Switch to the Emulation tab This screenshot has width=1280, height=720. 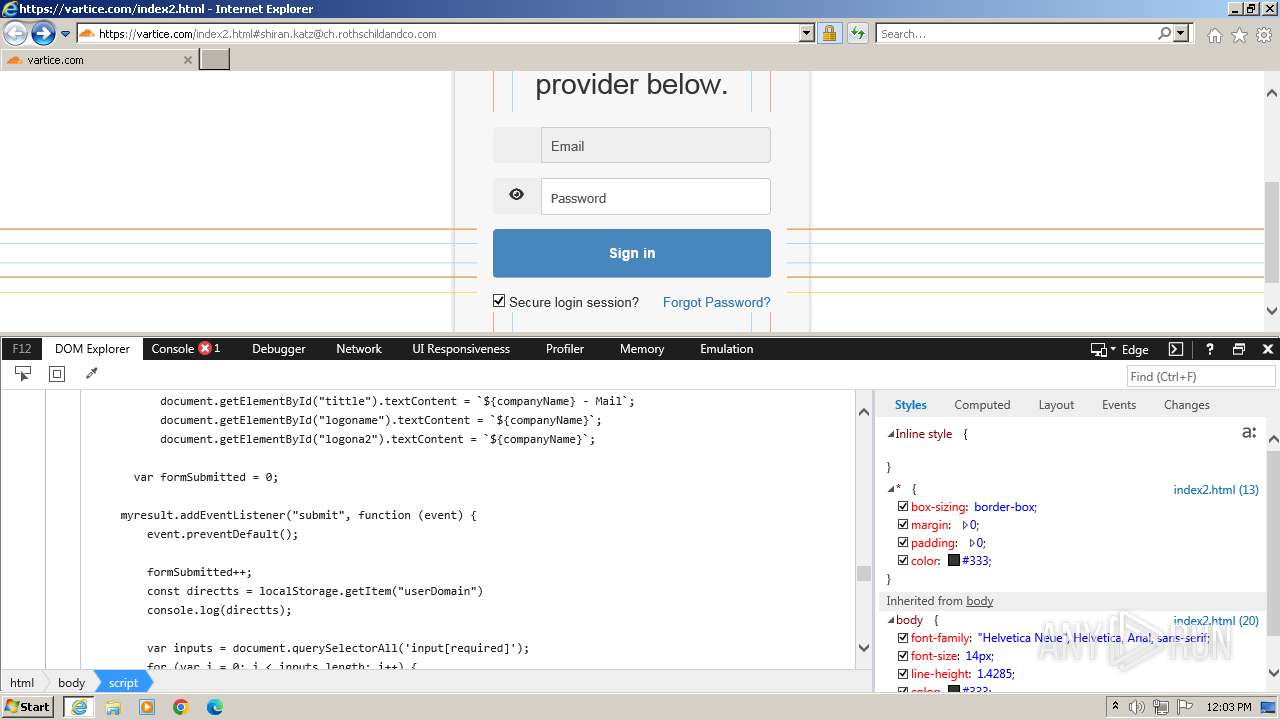click(x=727, y=349)
